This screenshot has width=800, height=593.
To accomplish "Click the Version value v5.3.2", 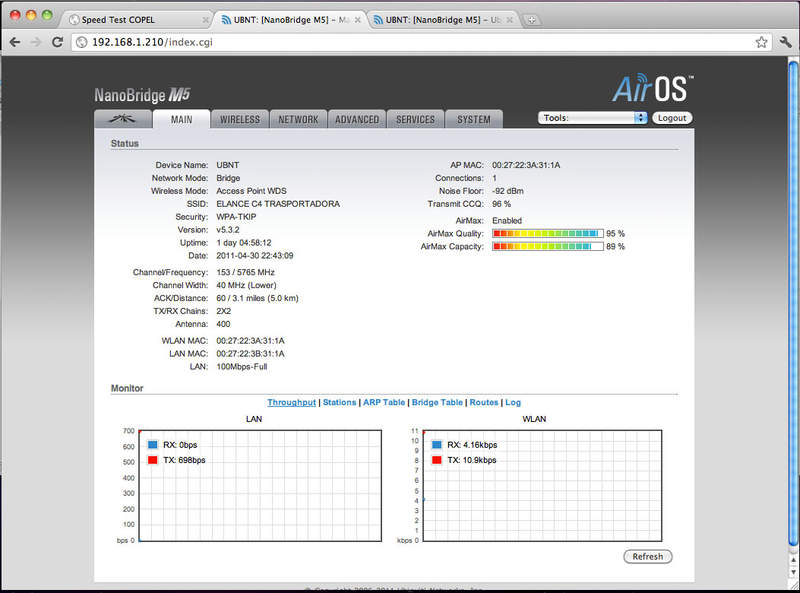I will click(x=228, y=230).
